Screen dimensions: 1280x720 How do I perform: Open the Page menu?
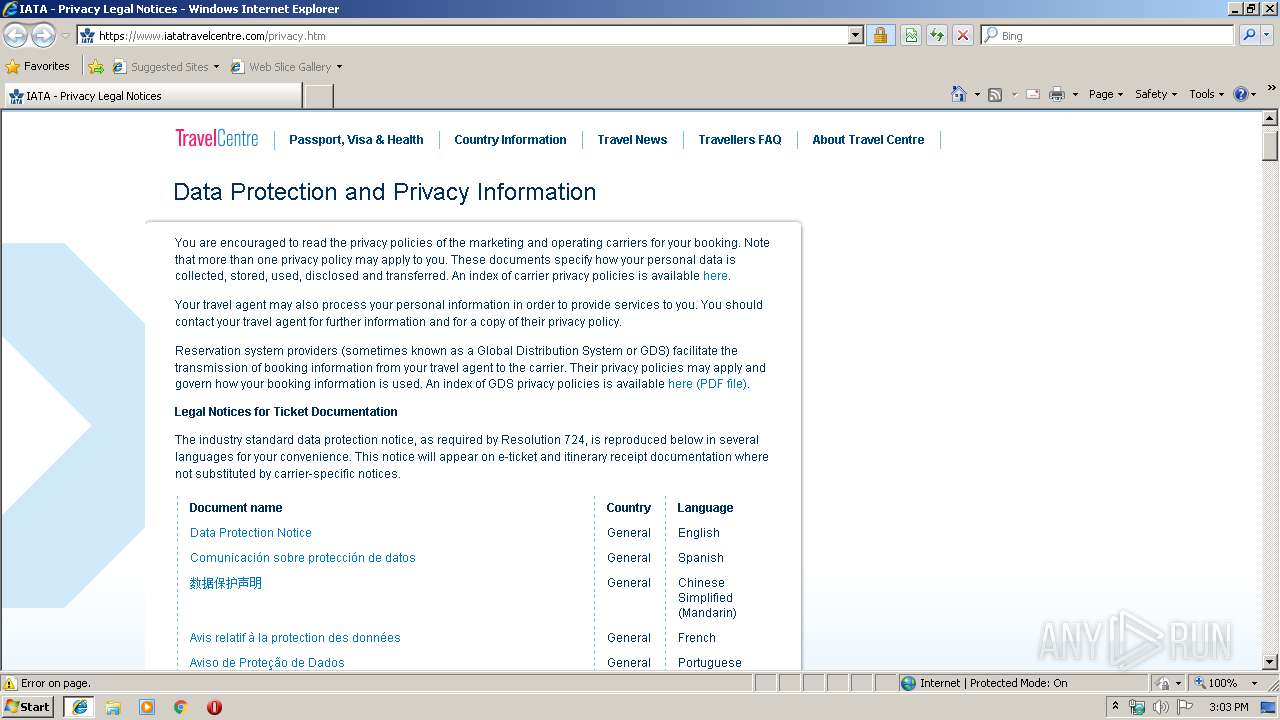[1106, 94]
